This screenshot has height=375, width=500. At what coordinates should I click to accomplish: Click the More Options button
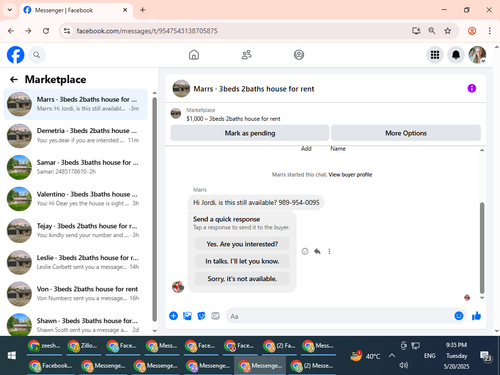click(x=406, y=133)
